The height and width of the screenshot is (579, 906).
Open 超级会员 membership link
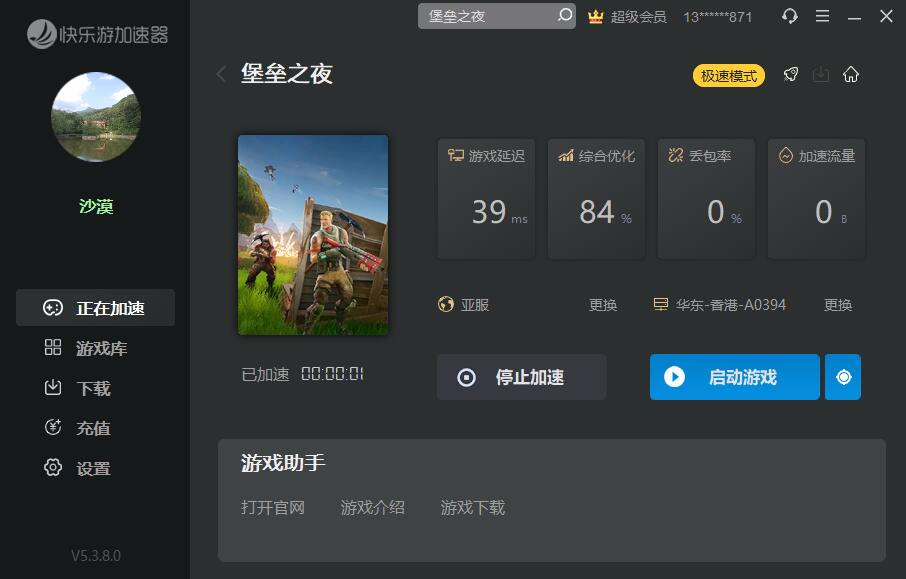[x=638, y=17]
